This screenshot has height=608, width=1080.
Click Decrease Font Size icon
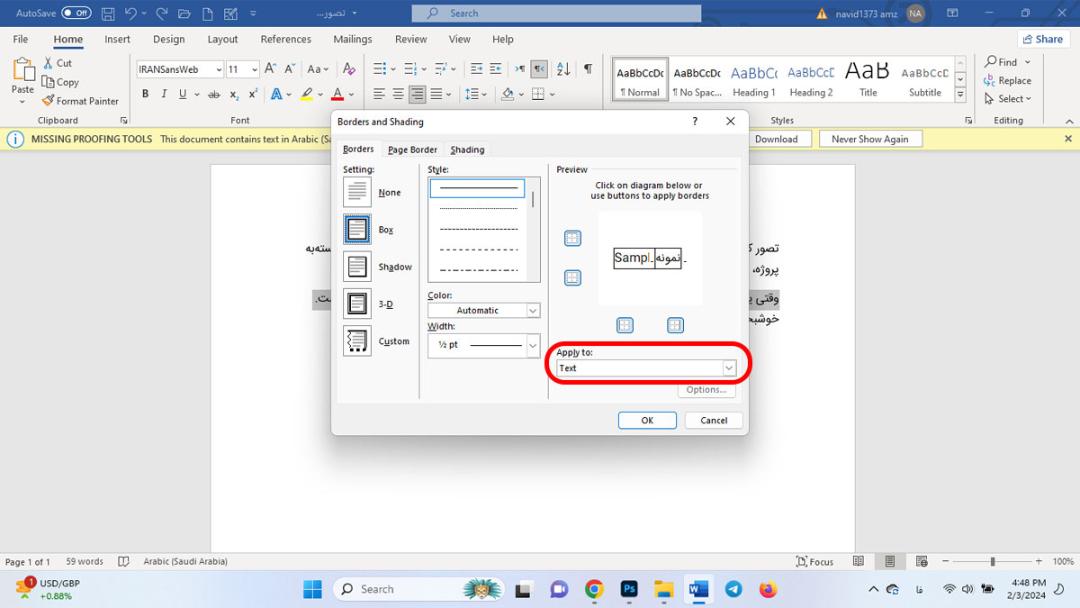coord(290,69)
